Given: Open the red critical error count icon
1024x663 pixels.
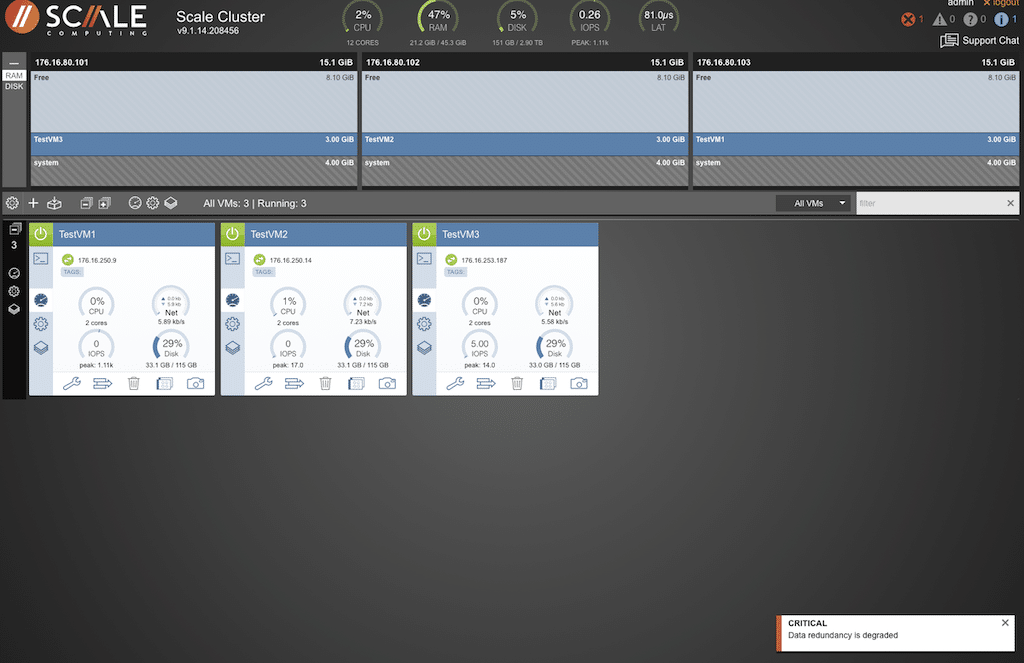Looking at the screenshot, I should point(908,20).
